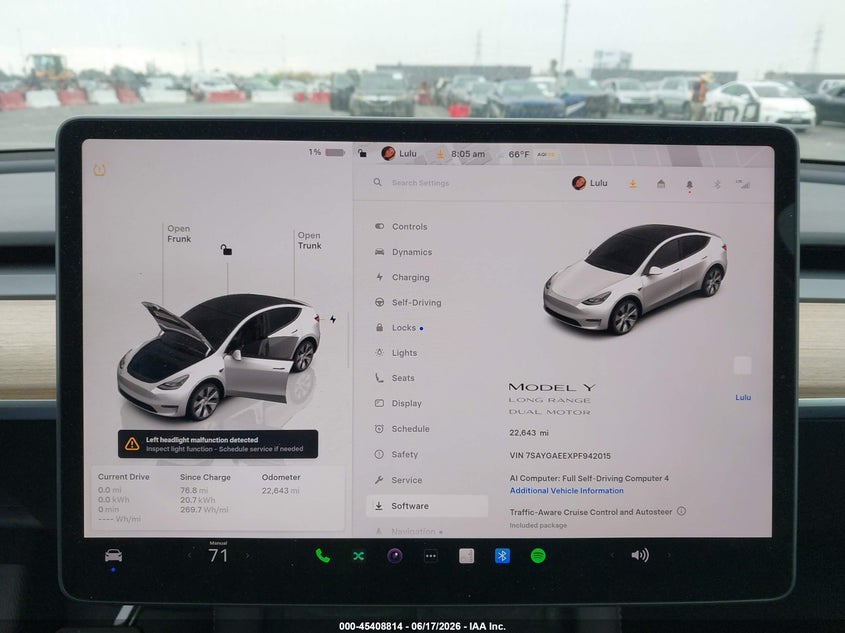Tap the silver Model Y image in settings
The image size is (845, 633).
point(635,279)
